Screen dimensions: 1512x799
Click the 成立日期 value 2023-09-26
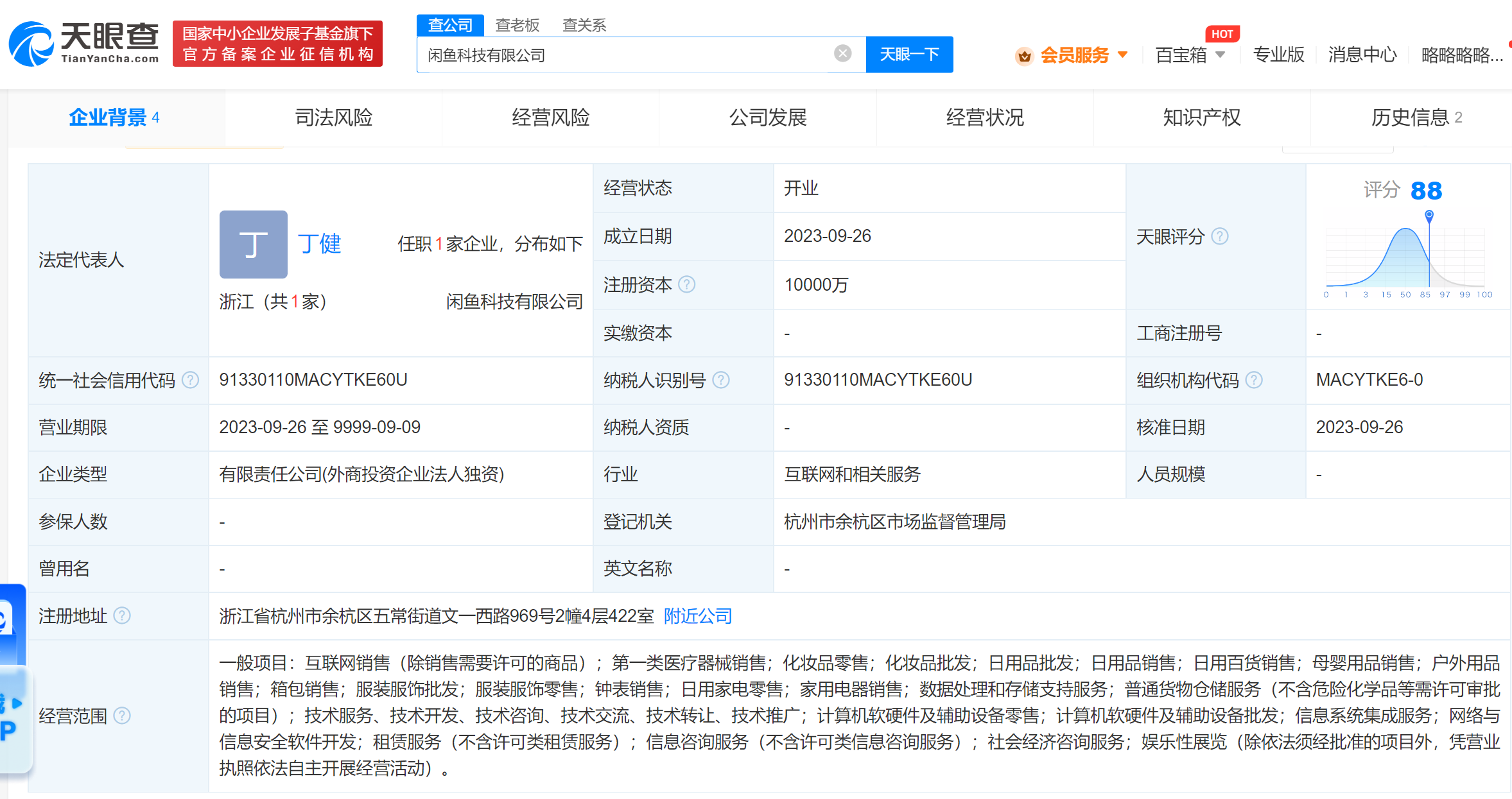click(827, 236)
